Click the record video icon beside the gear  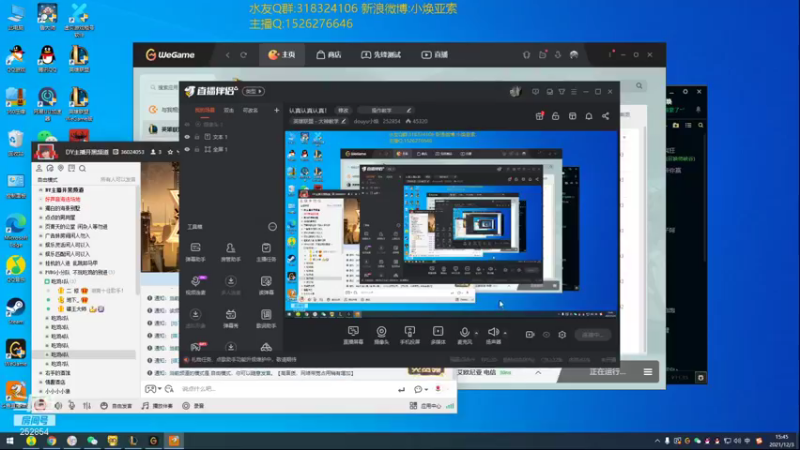(530, 335)
